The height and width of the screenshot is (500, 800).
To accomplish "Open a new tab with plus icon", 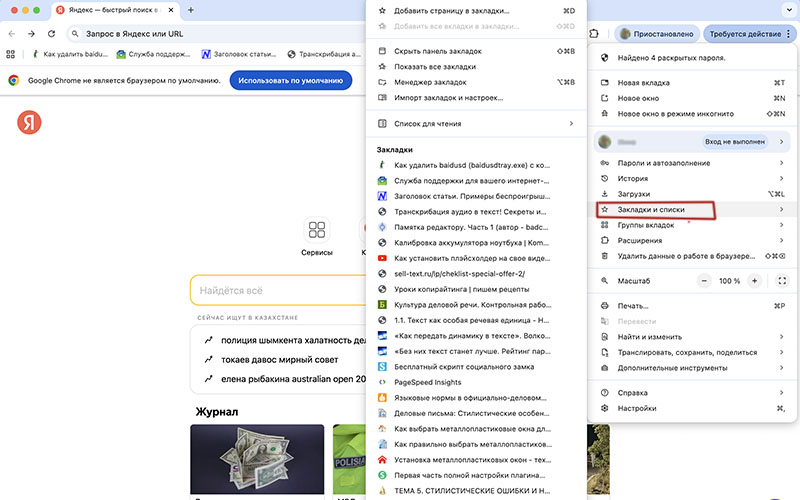I will coord(191,10).
